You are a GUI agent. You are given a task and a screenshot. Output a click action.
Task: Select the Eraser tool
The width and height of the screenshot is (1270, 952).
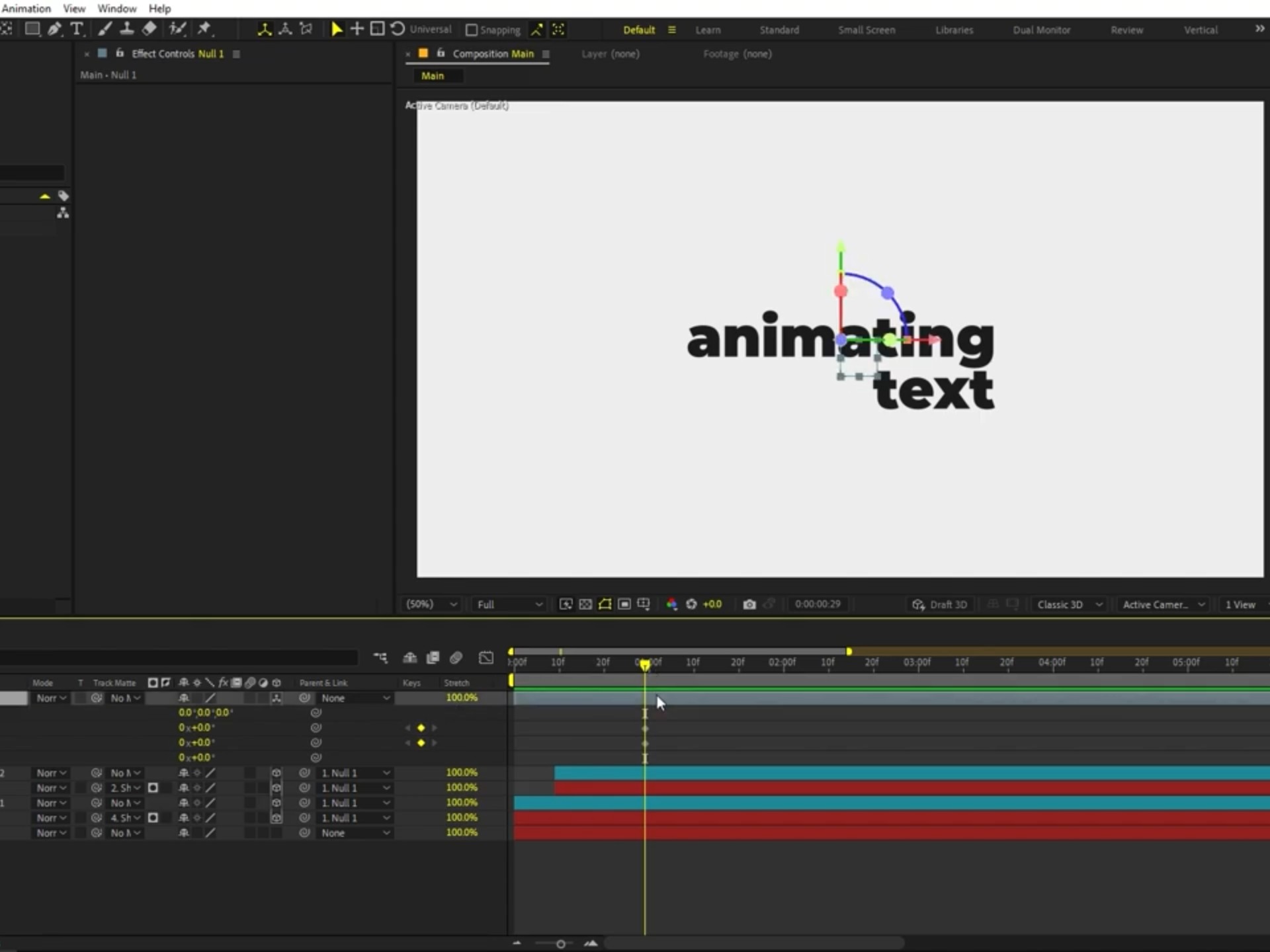coord(149,29)
